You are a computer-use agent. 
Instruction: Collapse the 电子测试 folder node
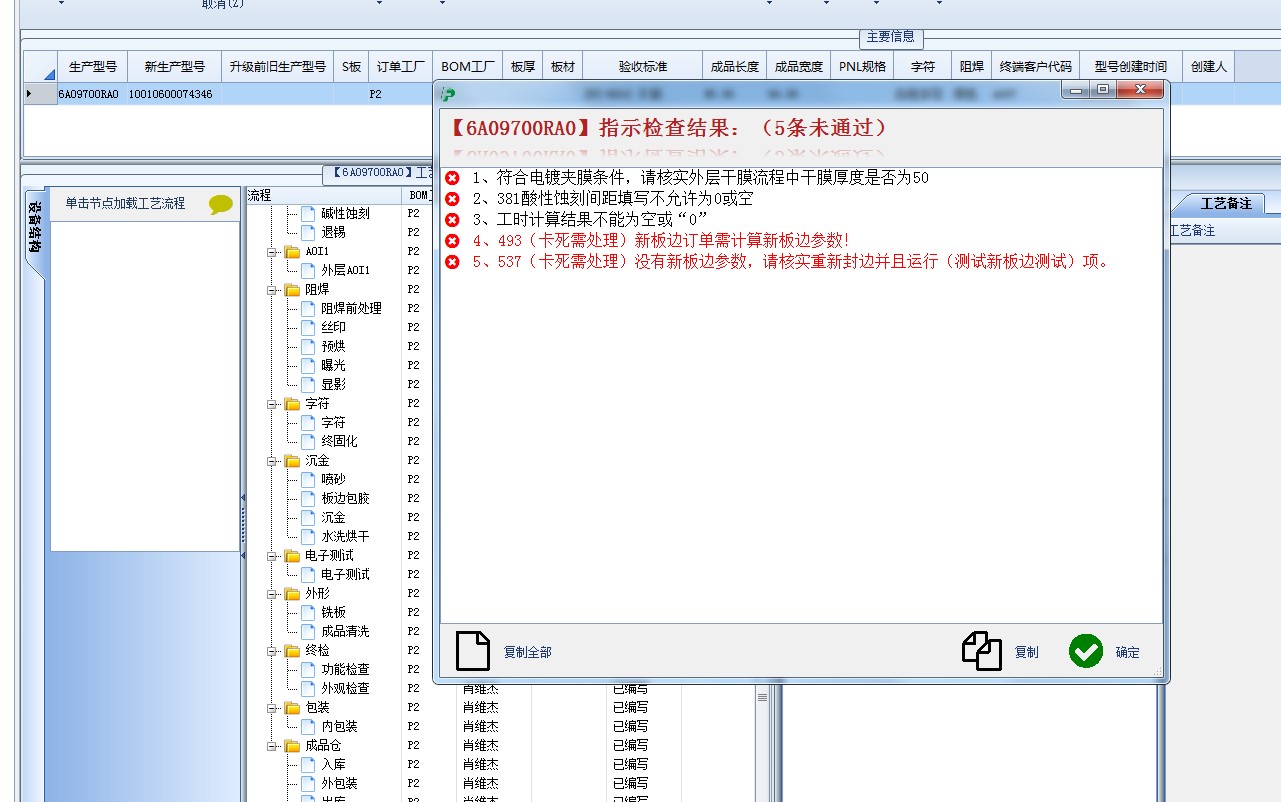272,556
